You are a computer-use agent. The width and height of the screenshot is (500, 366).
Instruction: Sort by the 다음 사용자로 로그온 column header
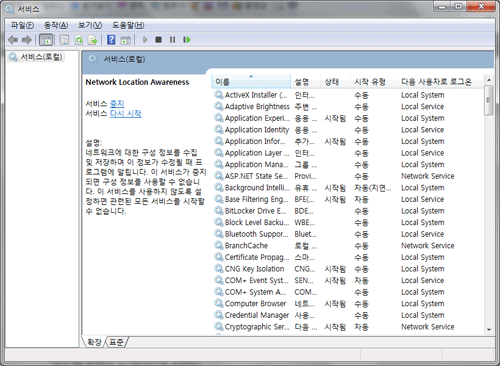[x=440, y=82]
